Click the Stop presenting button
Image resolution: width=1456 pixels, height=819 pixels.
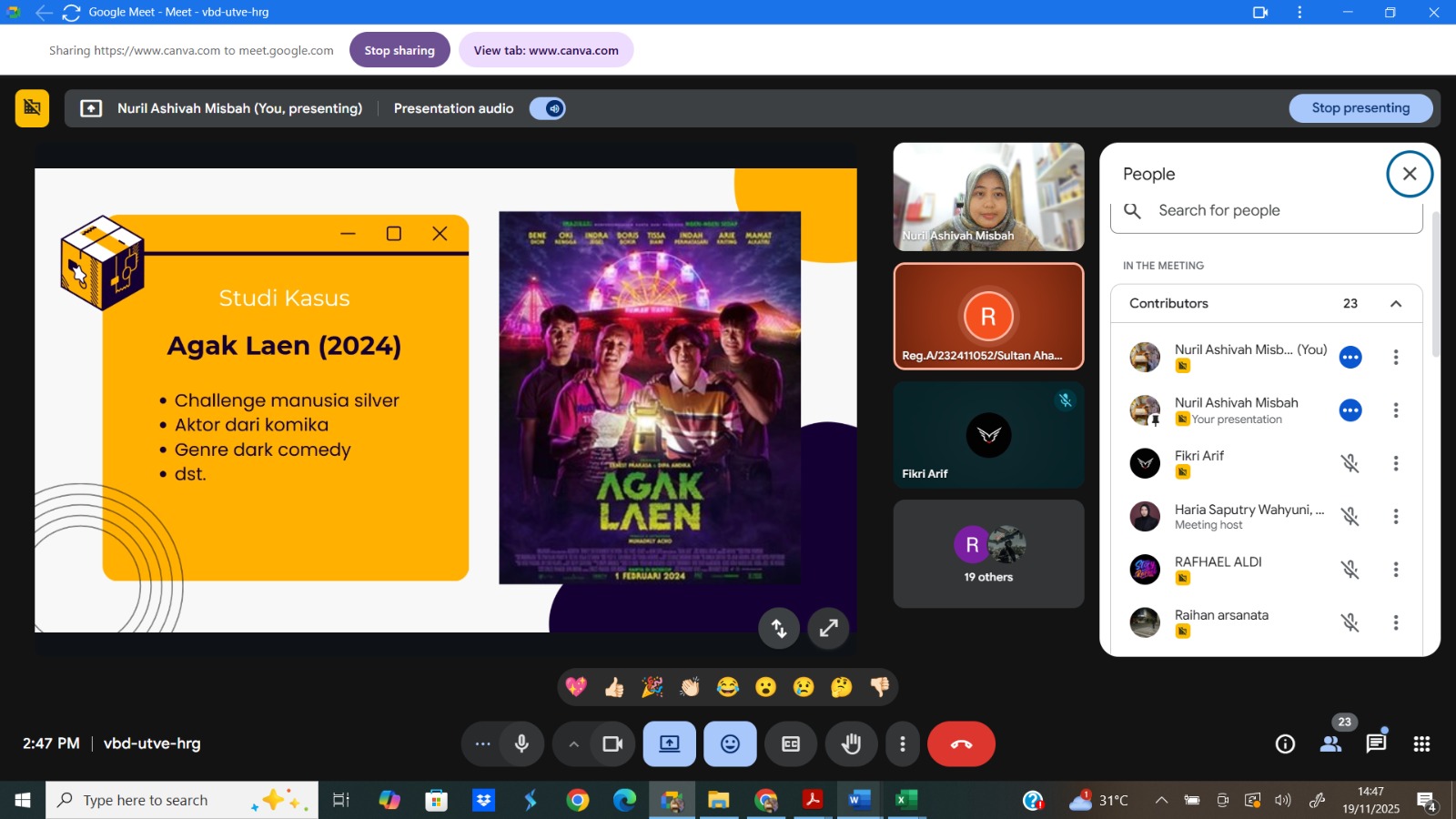tap(1360, 108)
